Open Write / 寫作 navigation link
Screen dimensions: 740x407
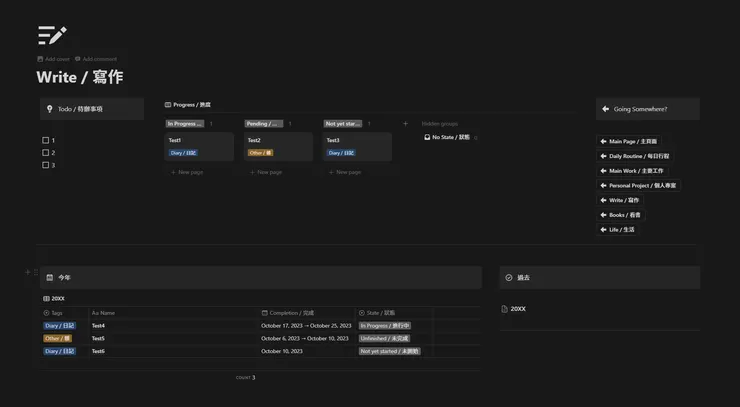620,200
